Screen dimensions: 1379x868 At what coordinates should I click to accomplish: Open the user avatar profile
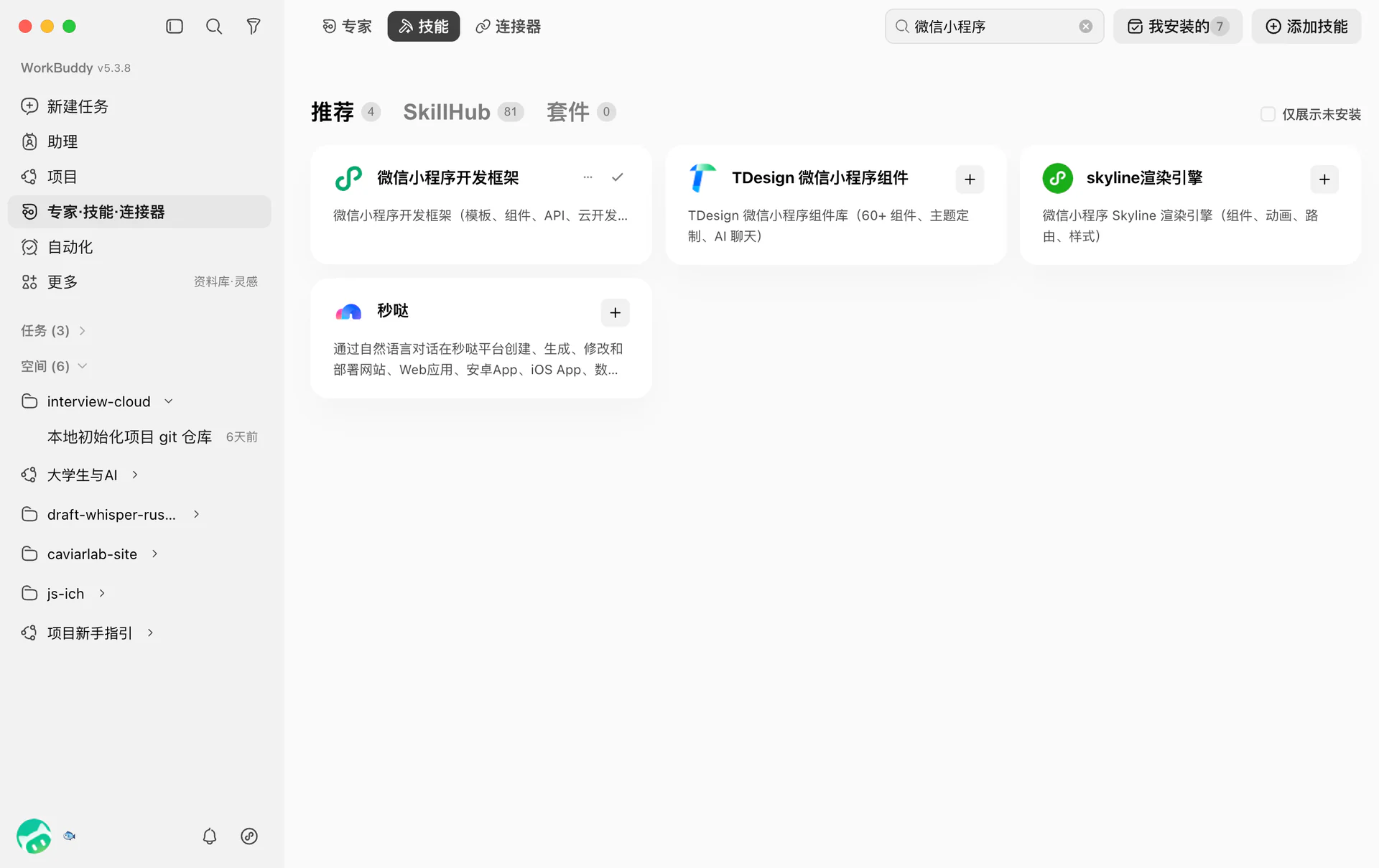(34, 836)
